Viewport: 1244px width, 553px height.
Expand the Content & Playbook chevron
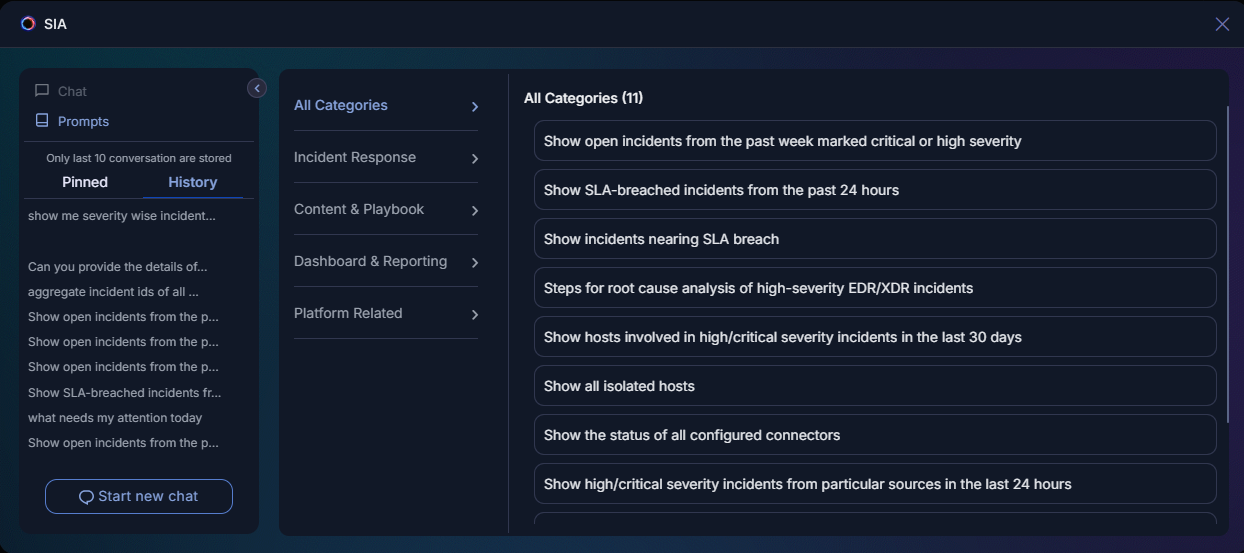click(x=475, y=211)
